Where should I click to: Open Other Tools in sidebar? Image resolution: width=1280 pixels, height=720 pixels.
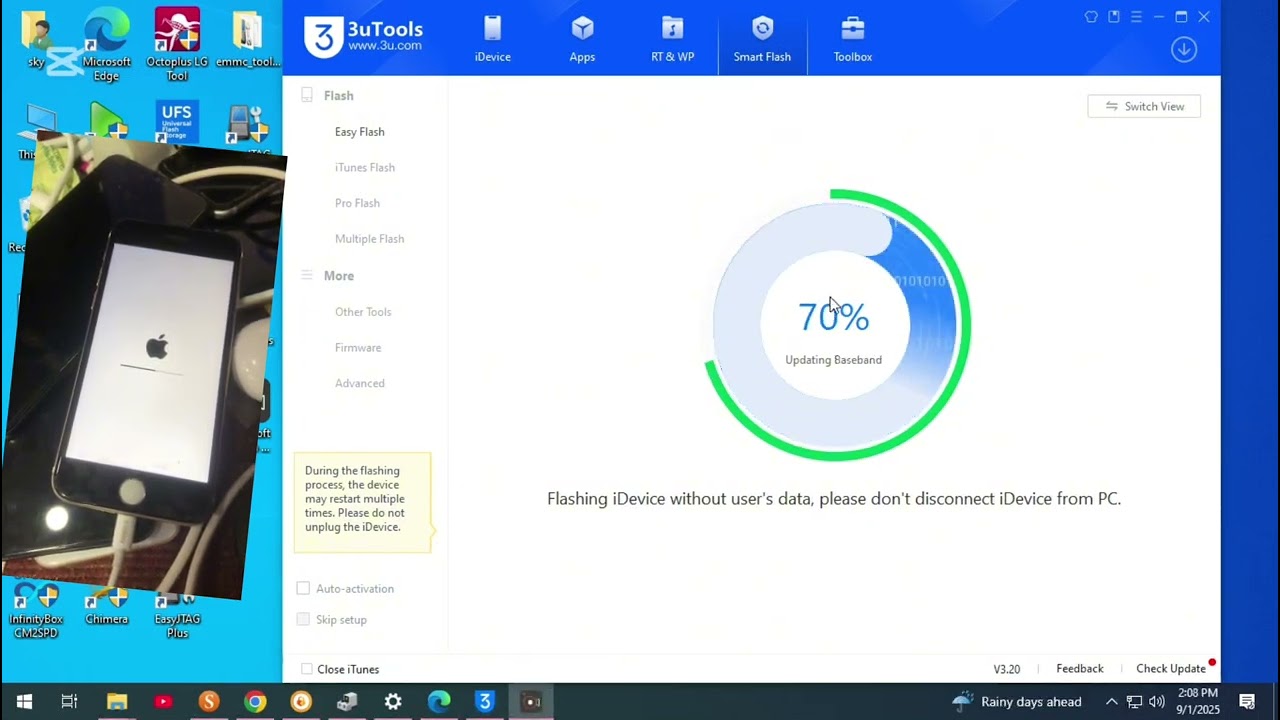click(x=363, y=312)
